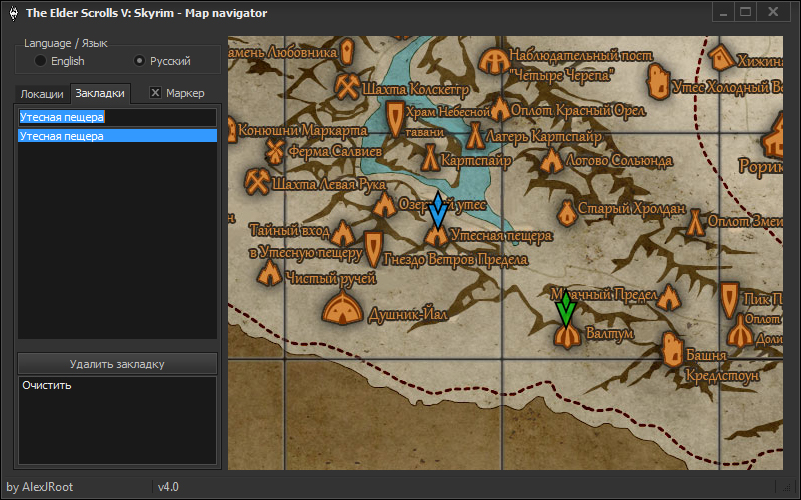Click the v4.0 version label
The width and height of the screenshot is (801, 500).
coord(168,487)
